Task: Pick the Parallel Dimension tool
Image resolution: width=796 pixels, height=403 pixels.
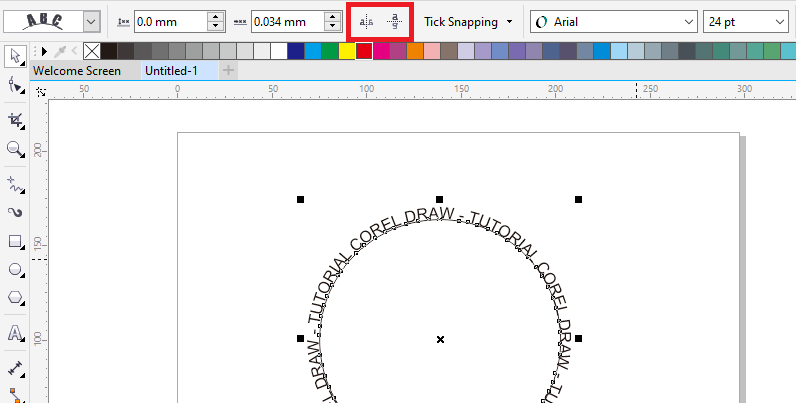Action: click(x=16, y=368)
